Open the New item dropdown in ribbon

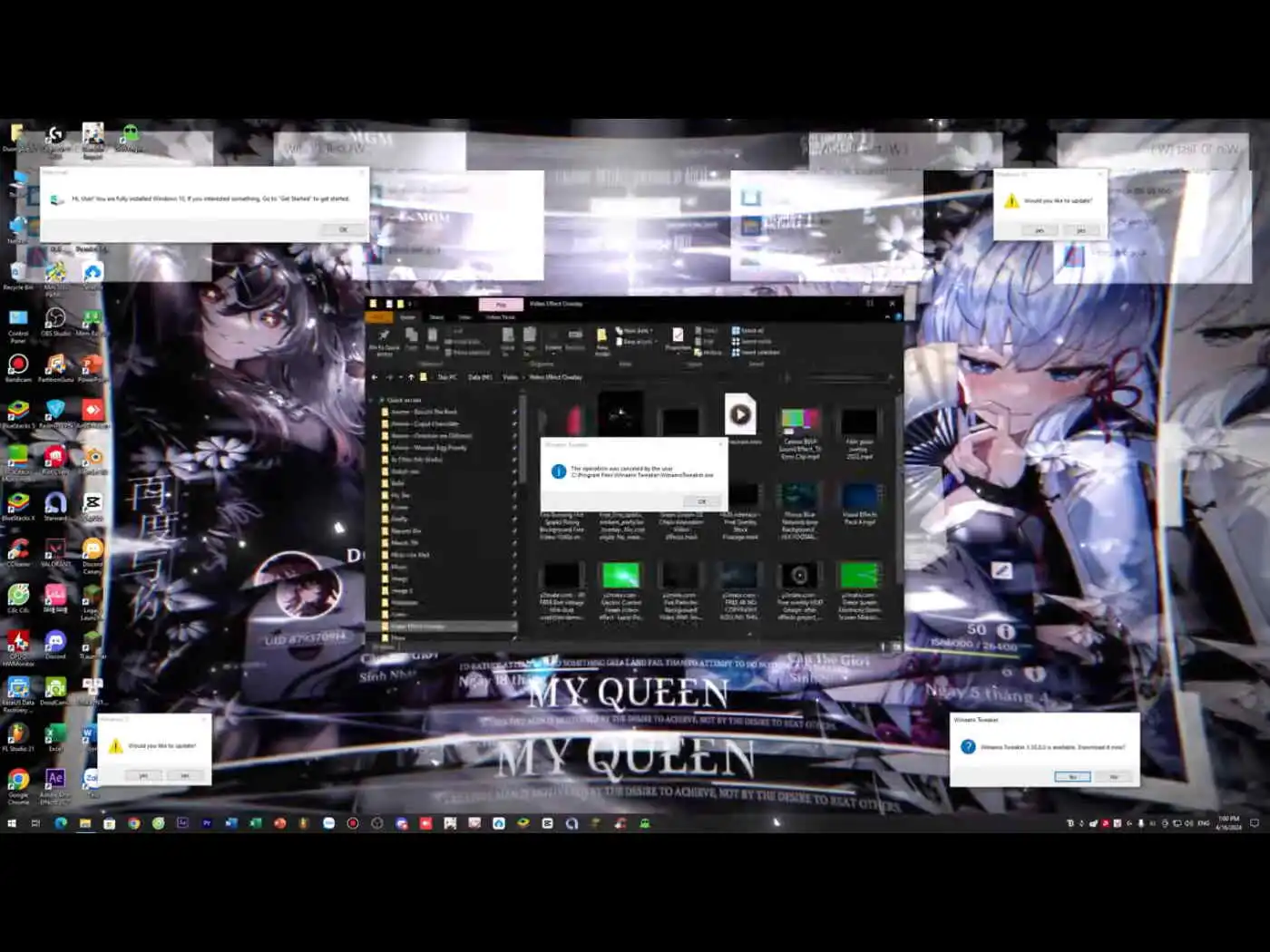tap(634, 331)
